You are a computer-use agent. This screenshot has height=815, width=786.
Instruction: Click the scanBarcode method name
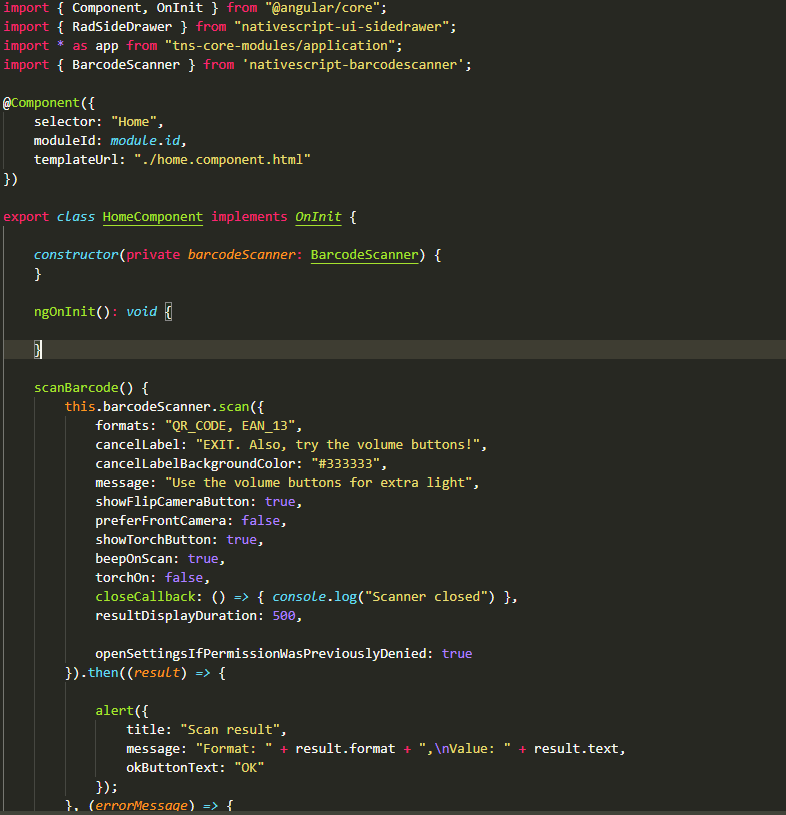(x=76, y=388)
